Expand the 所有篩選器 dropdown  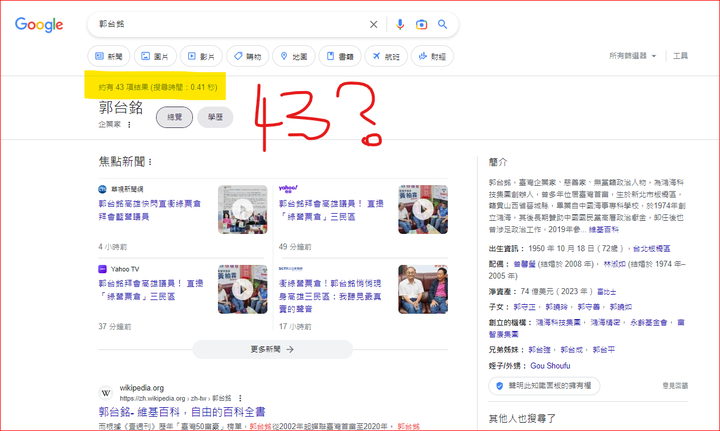tap(633, 56)
